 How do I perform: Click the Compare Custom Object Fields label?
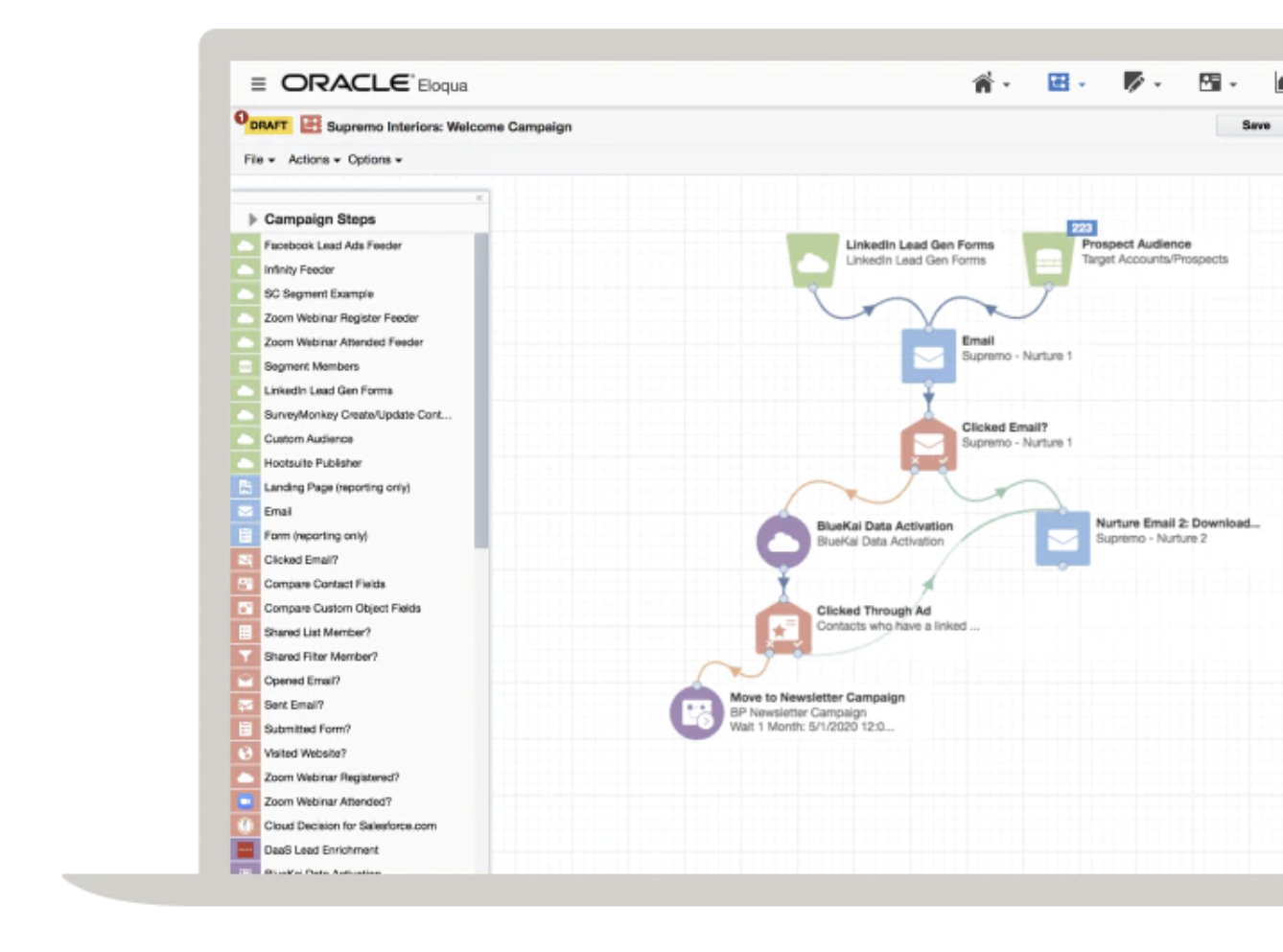(x=342, y=608)
